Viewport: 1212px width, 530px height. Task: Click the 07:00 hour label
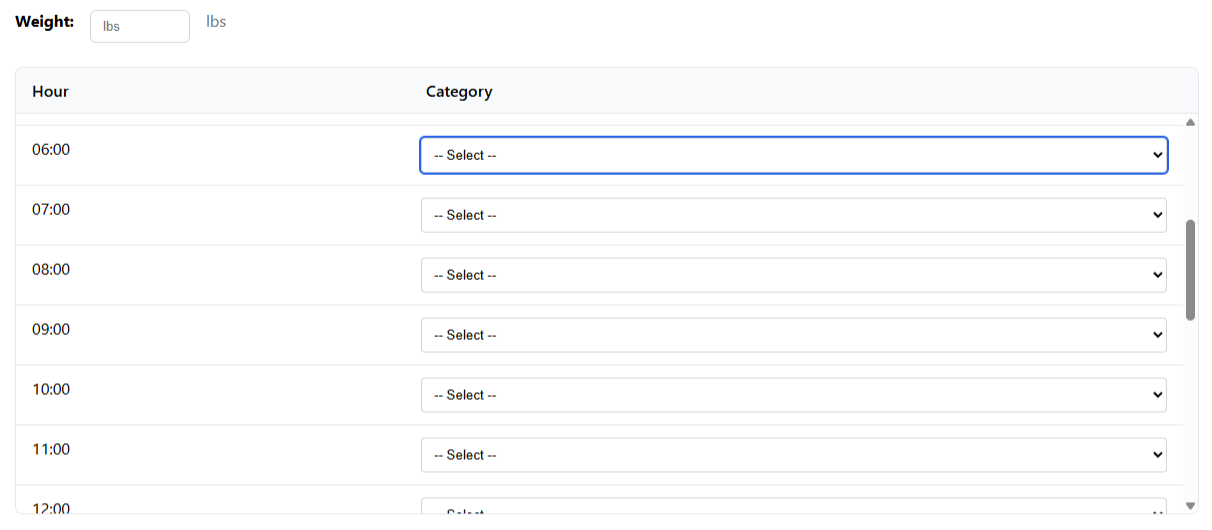(x=51, y=210)
